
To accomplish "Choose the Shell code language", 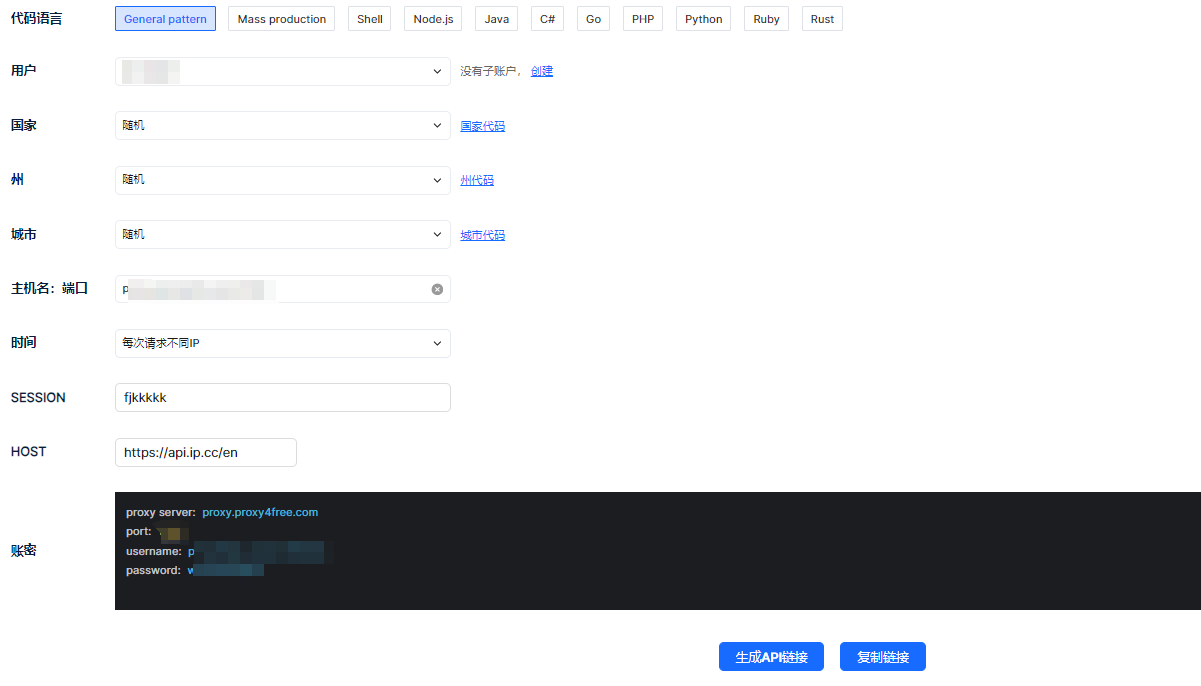I will [370, 19].
